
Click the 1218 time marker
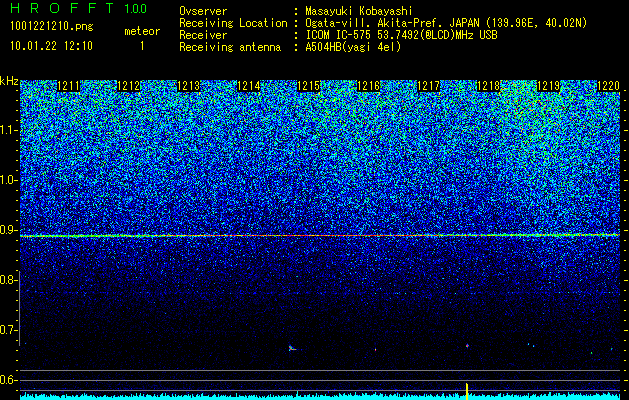[x=489, y=86]
